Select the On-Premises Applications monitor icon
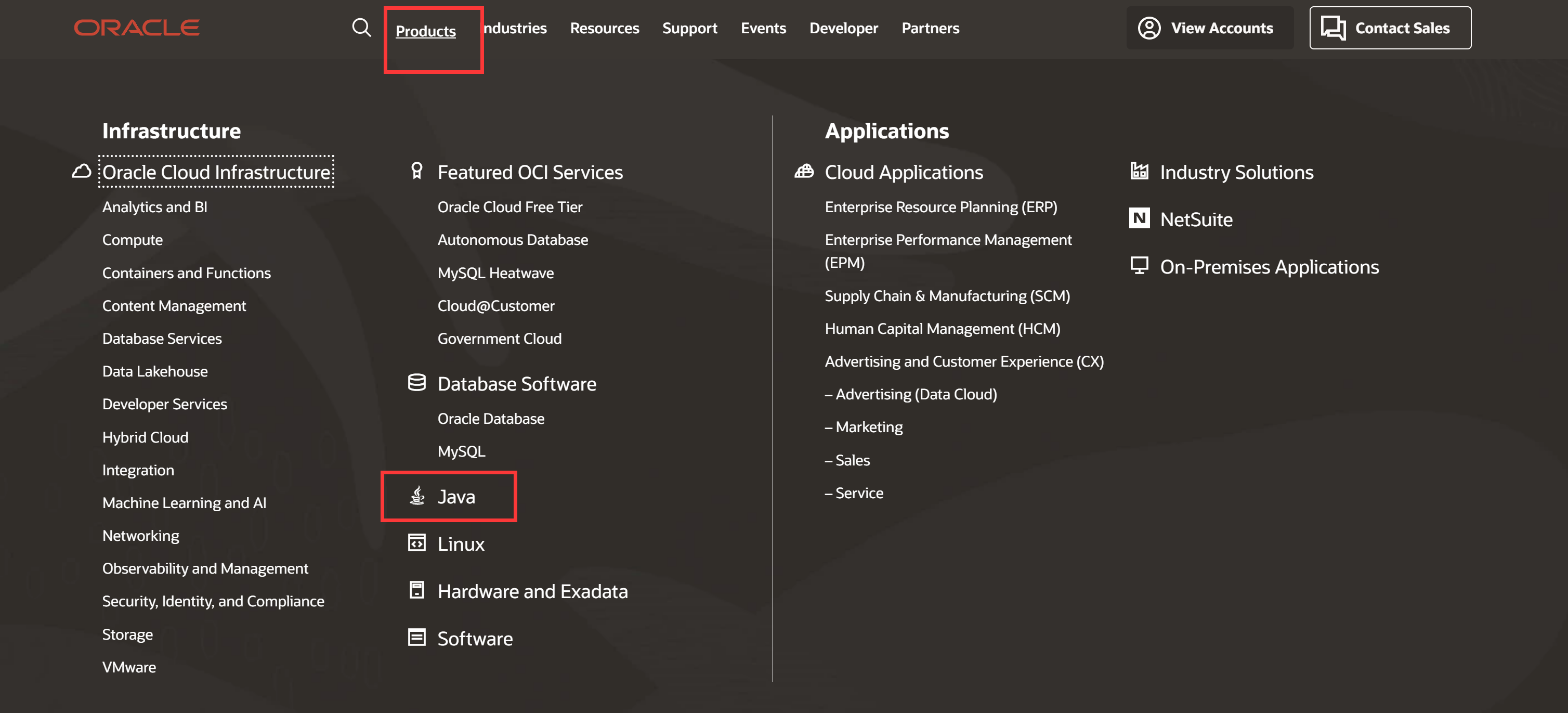 coord(1139,265)
